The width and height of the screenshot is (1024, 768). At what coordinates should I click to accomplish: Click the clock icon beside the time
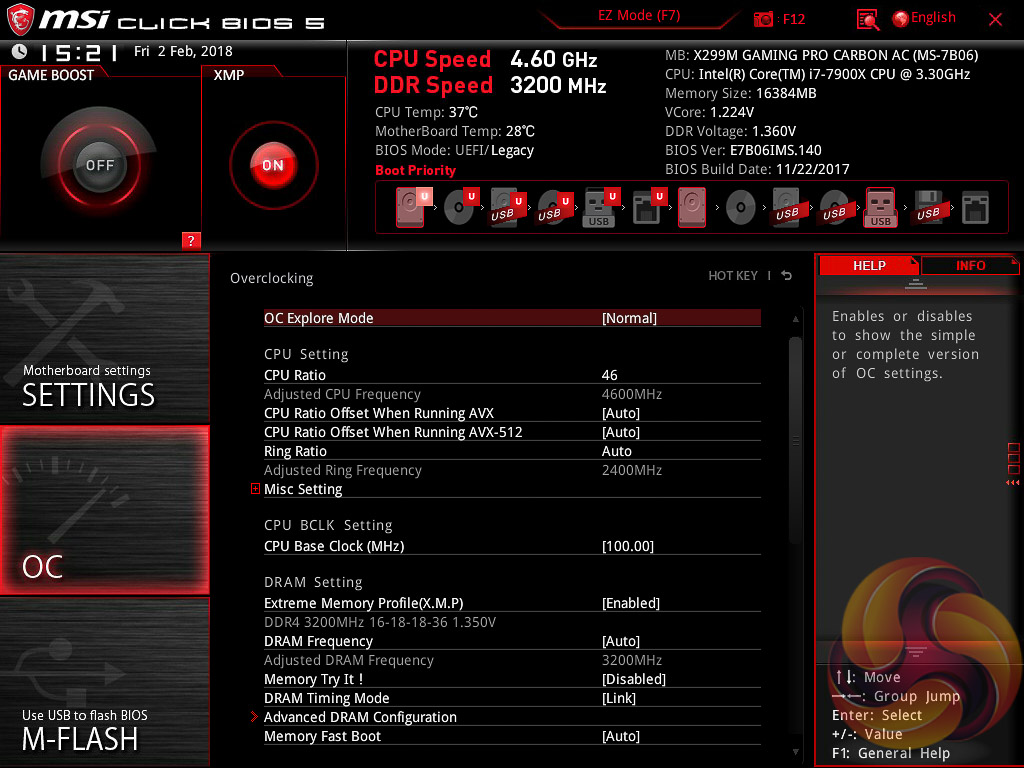click(x=20, y=51)
